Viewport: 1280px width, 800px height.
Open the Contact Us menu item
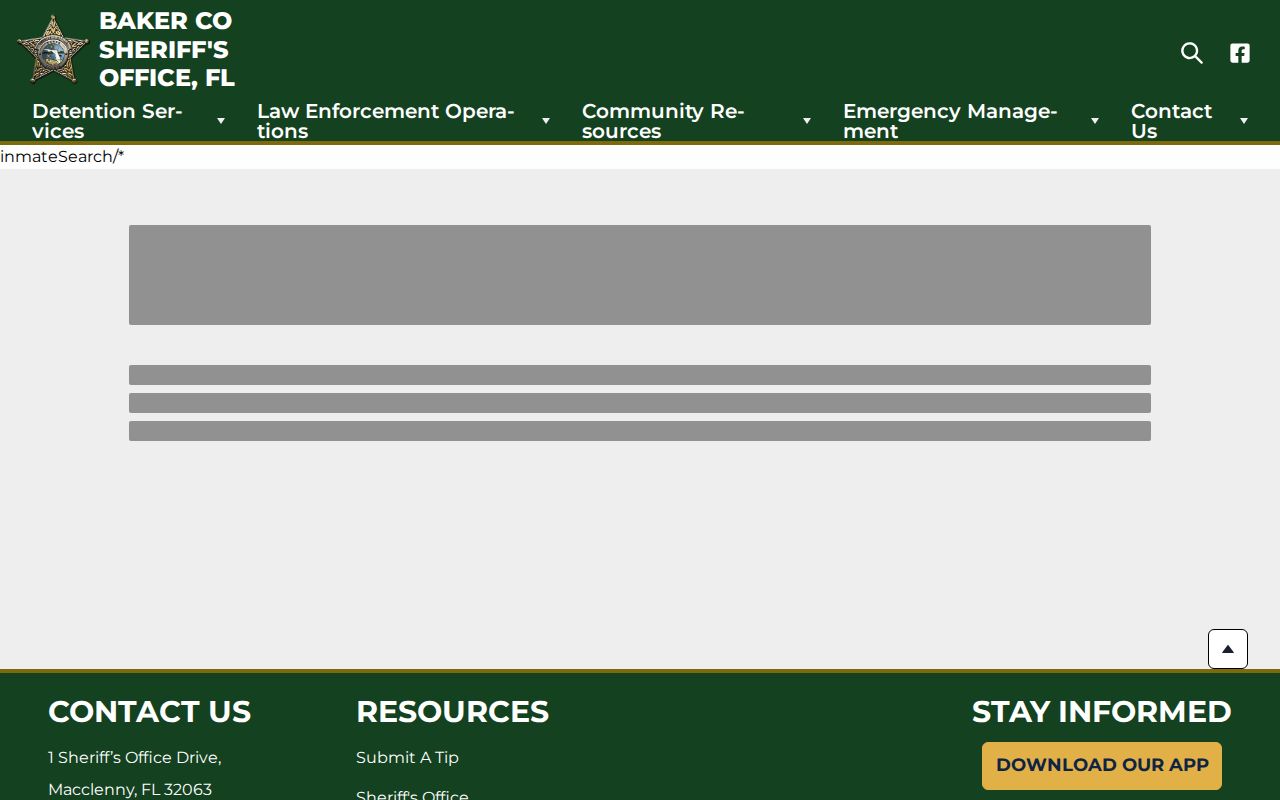coord(1171,121)
